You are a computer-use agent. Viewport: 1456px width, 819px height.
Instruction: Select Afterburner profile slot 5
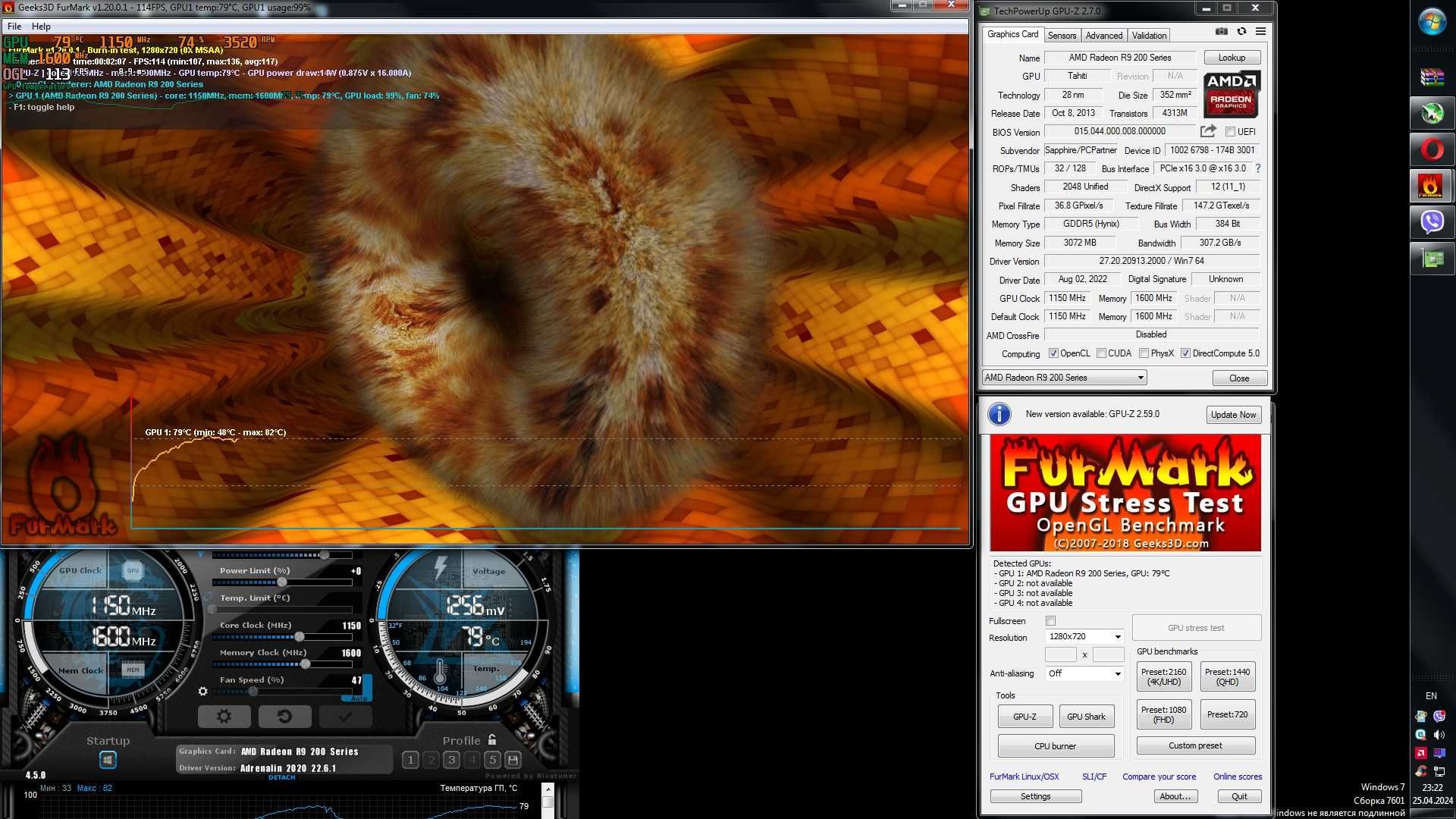point(492,760)
